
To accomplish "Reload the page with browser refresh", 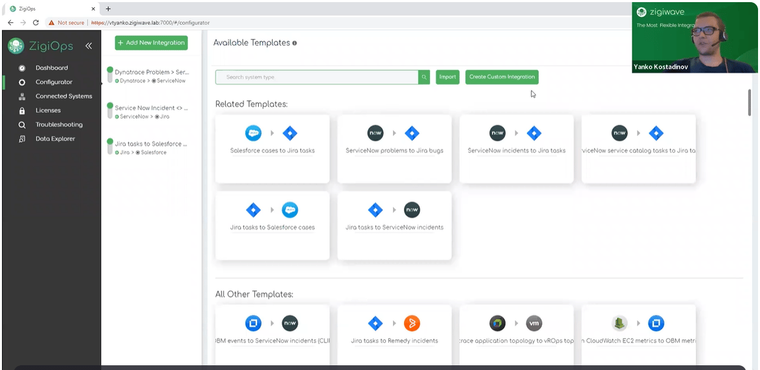I will [35, 22].
